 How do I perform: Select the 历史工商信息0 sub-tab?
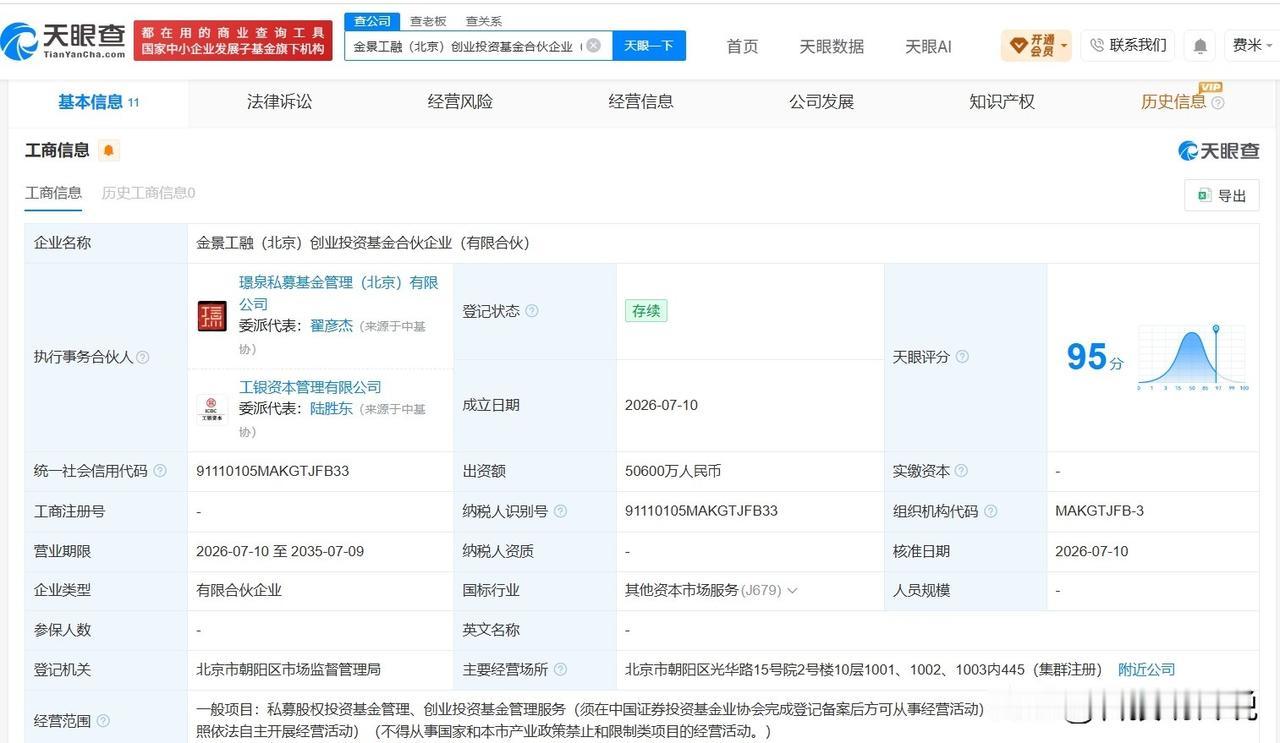pos(148,193)
